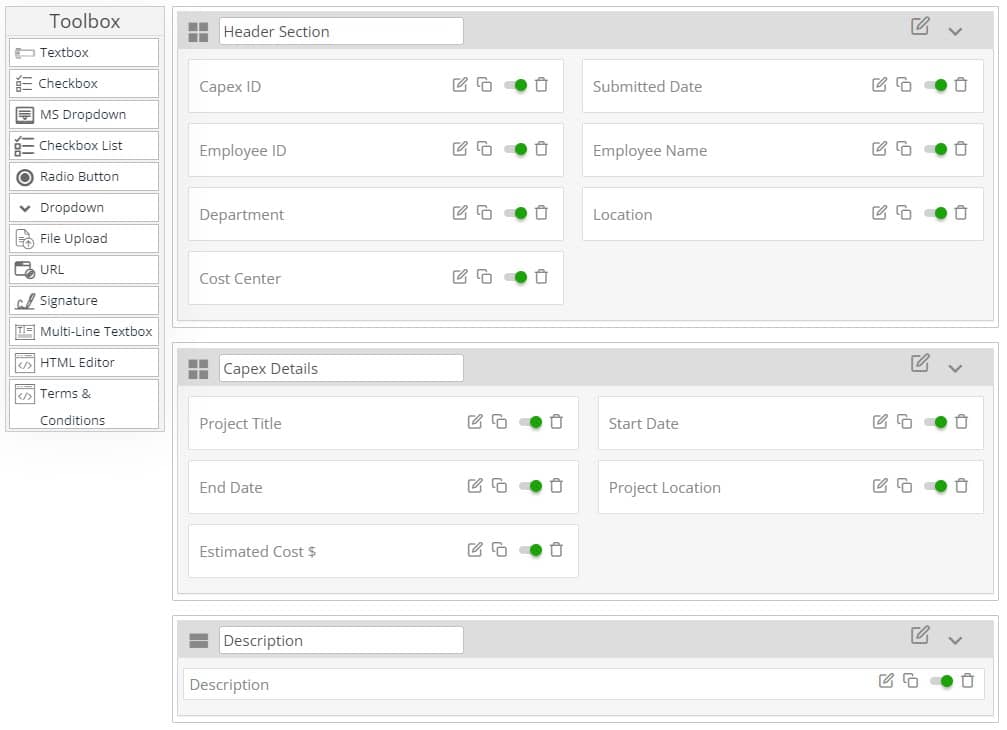This screenshot has height=730, width=1007.
Task: Select Textbox from the Toolbox
Action: pyautogui.click(x=84, y=53)
